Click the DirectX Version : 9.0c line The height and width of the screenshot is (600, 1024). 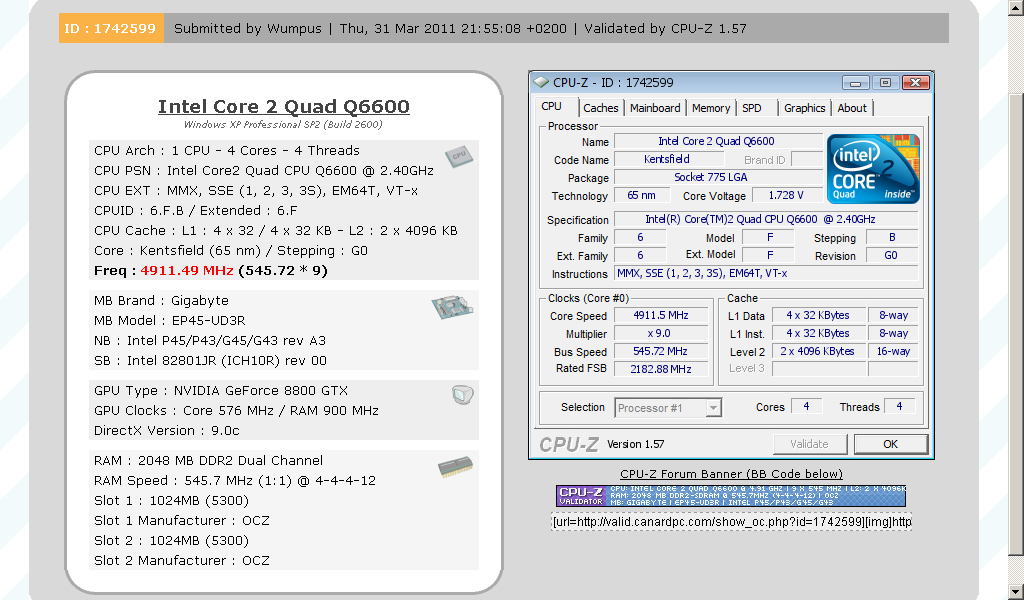pyautogui.click(x=167, y=431)
